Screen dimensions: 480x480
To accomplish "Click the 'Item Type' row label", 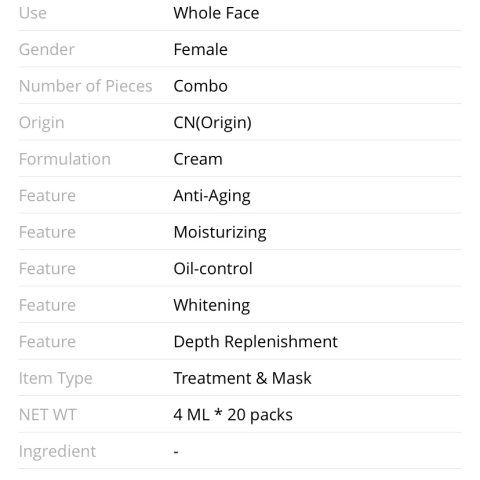I will [x=56, y=379].
